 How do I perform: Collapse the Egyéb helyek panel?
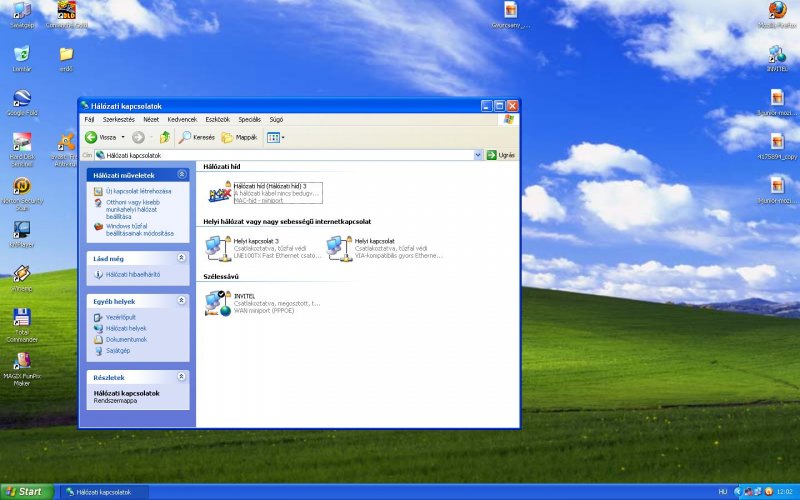click(x=182, y=301)
